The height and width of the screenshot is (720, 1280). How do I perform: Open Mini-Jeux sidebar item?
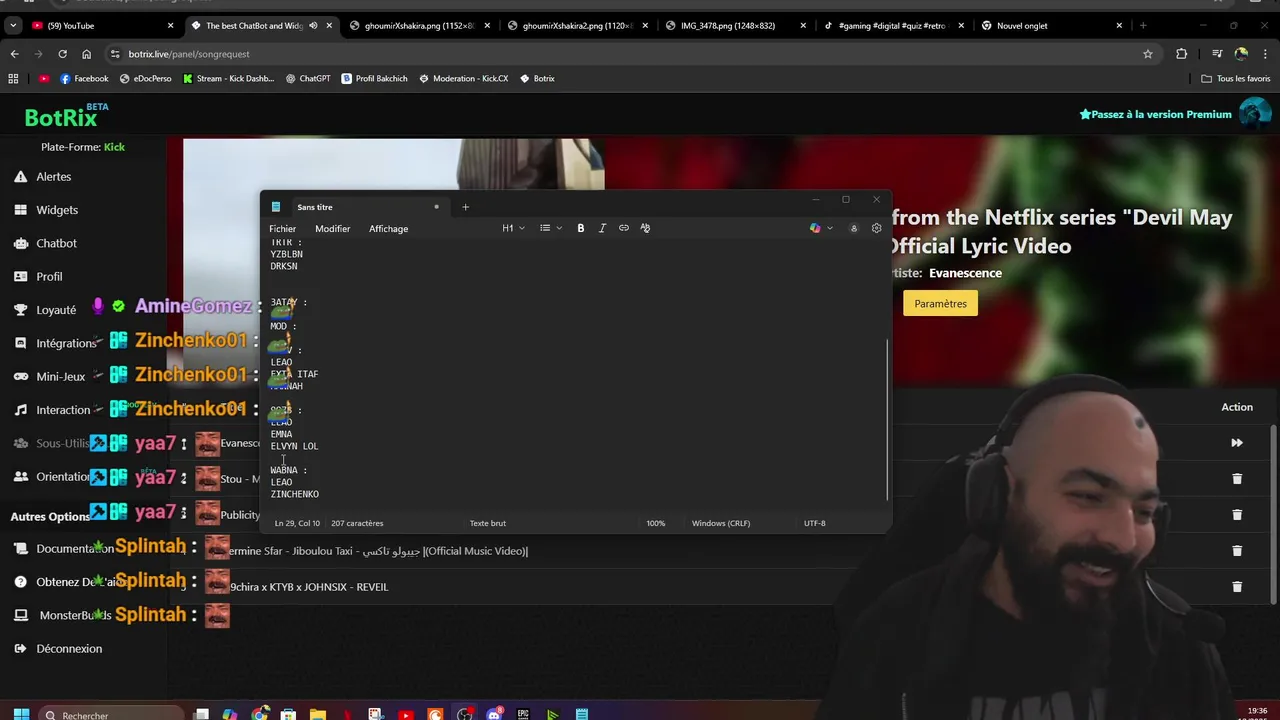[48, 377]
